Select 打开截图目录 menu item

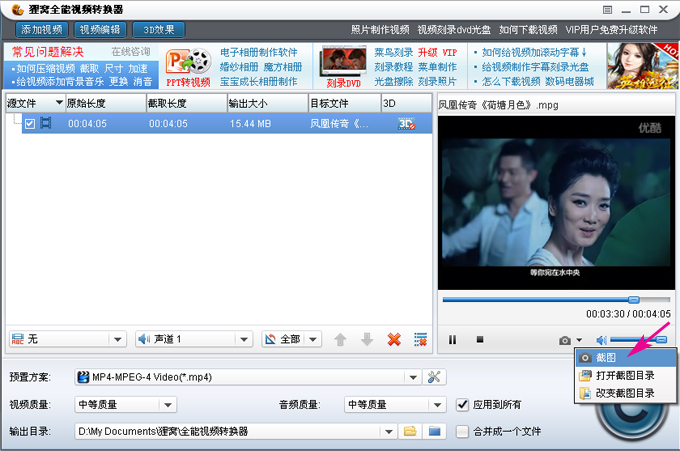pyautogui.click(x=626, y=376)
